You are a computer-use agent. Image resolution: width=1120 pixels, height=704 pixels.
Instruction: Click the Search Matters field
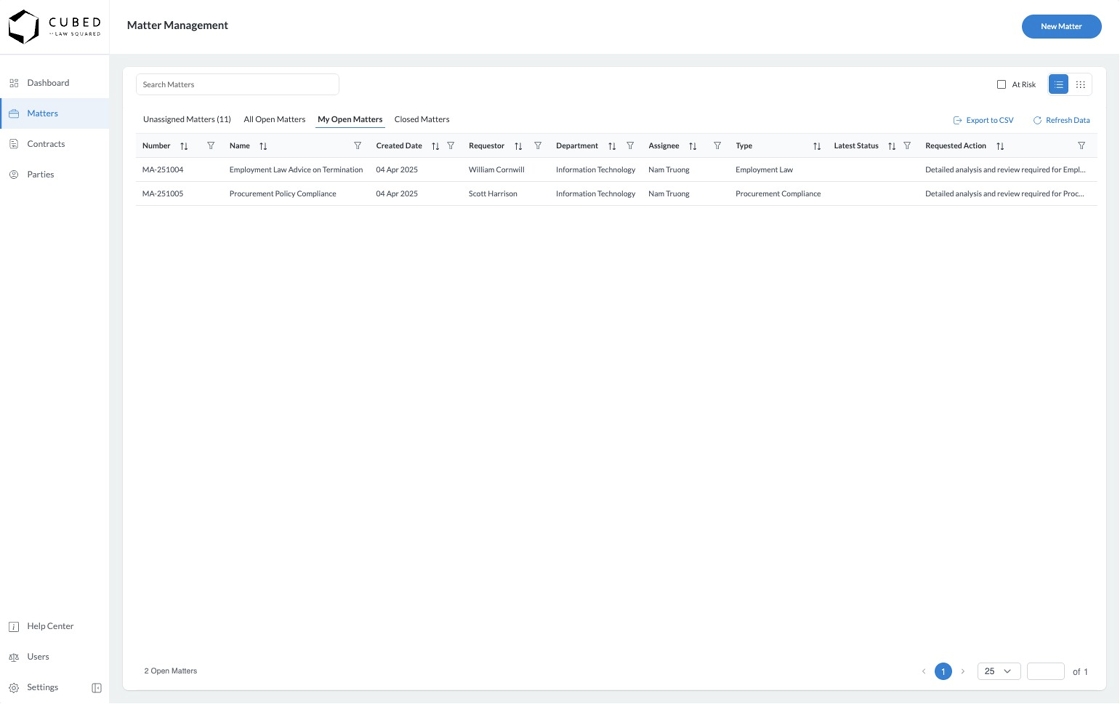[x=237, y=84]
